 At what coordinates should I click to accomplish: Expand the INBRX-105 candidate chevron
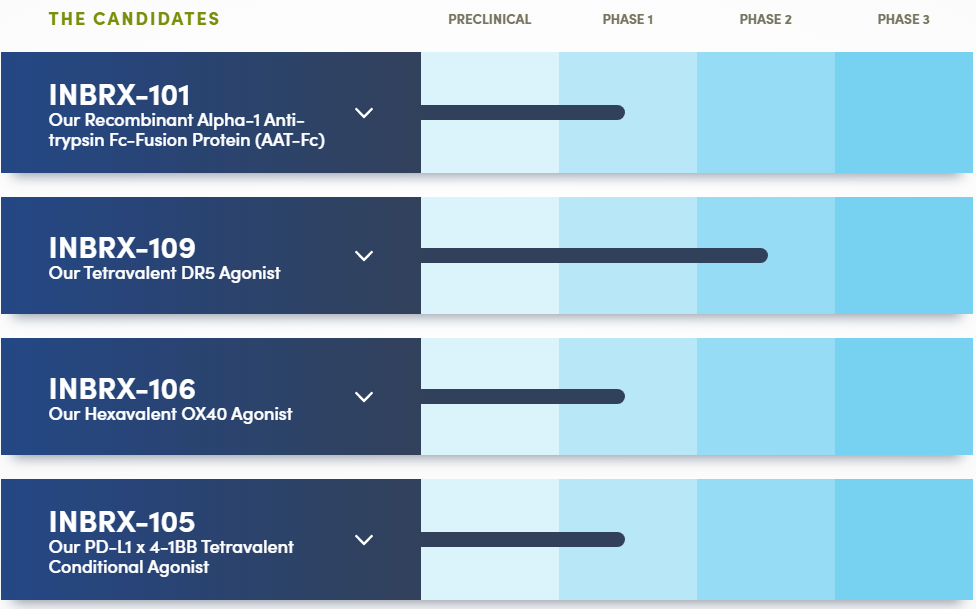click(x=364, y=540)
